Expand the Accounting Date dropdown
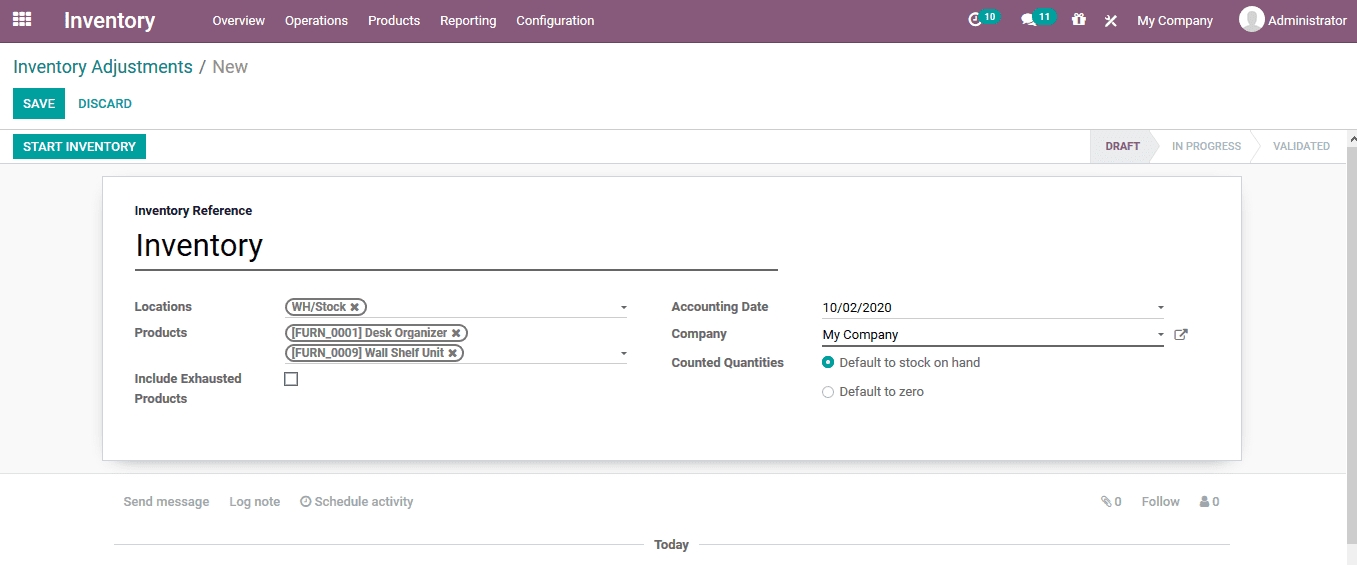 tap(1160, 308)
